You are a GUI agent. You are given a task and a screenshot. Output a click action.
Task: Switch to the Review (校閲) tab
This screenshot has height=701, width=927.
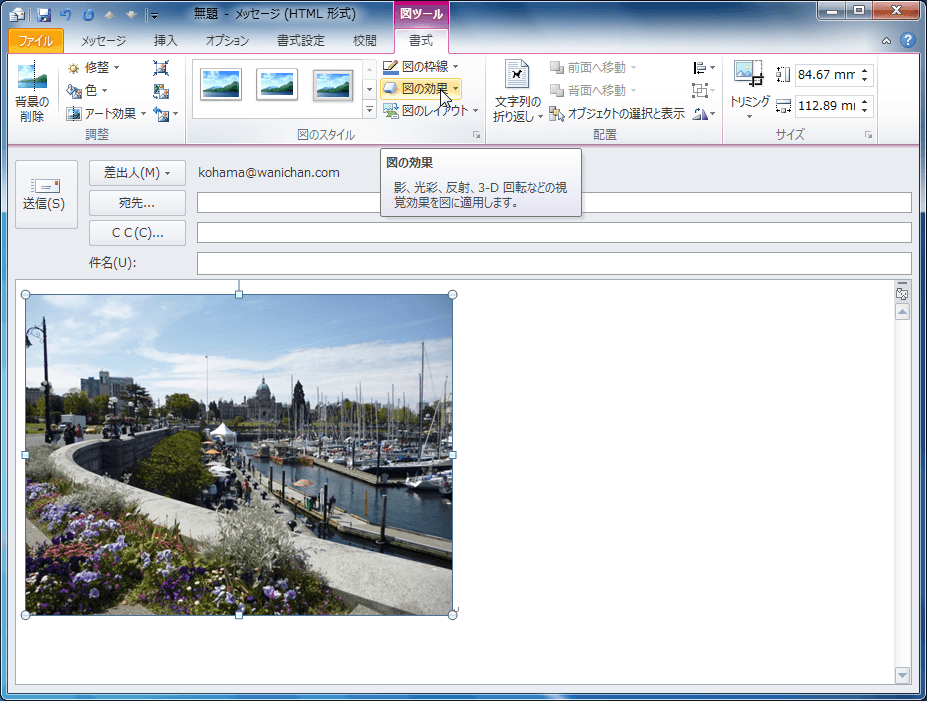364,40
